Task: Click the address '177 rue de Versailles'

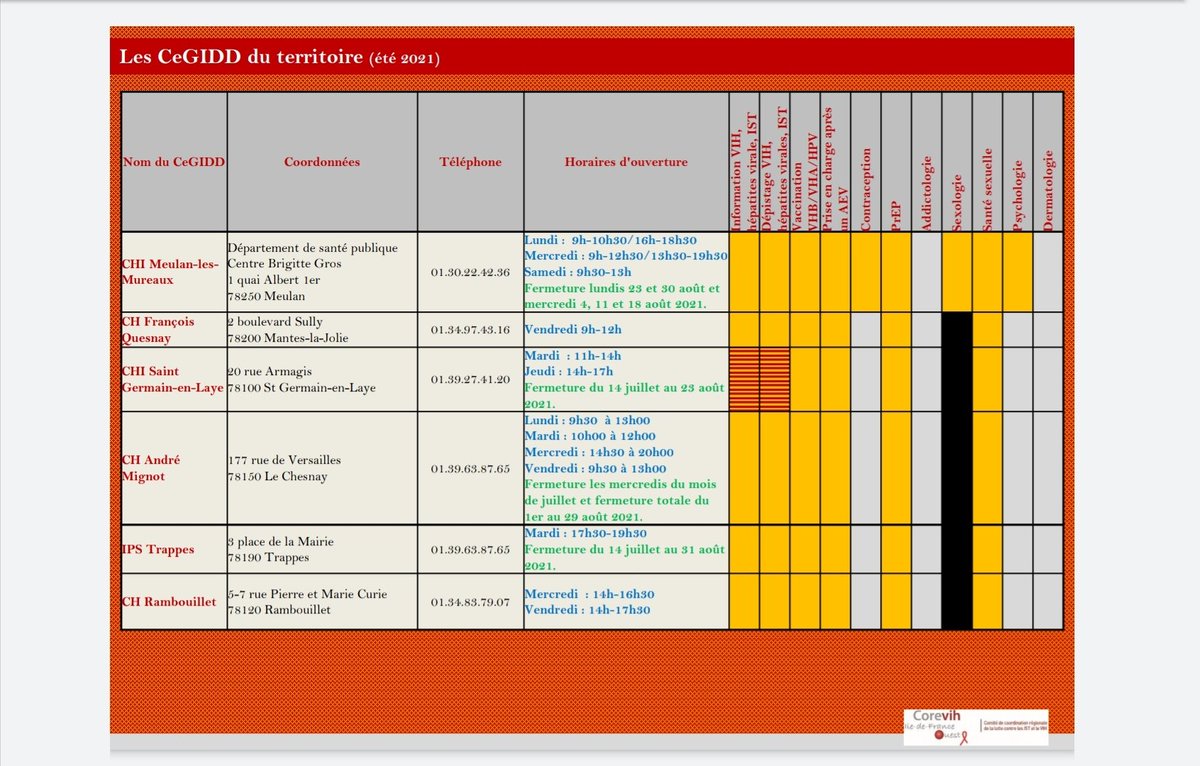Action: (x=284, y=460)
